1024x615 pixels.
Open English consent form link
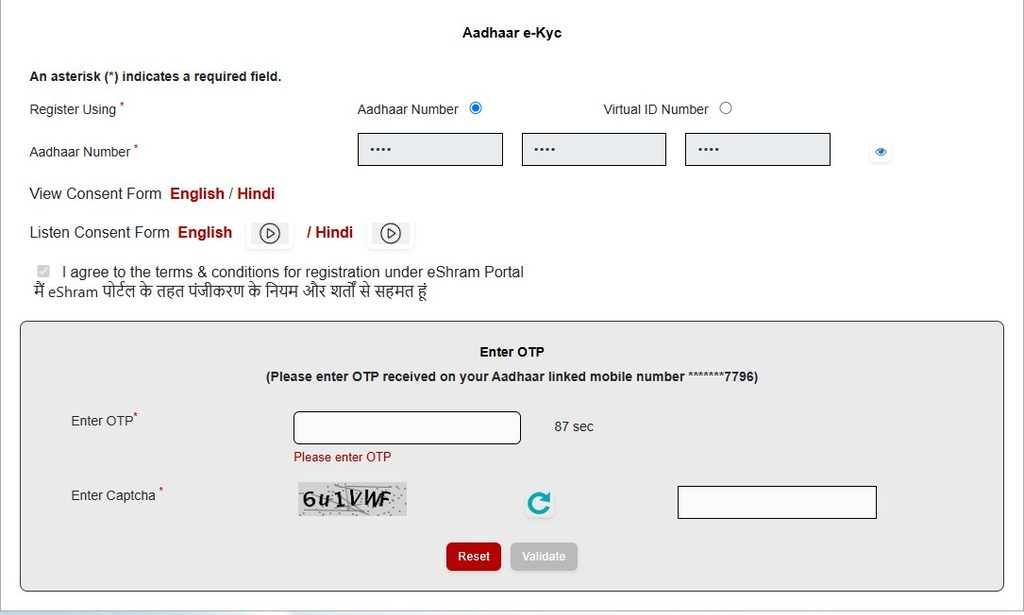(197, 194)
